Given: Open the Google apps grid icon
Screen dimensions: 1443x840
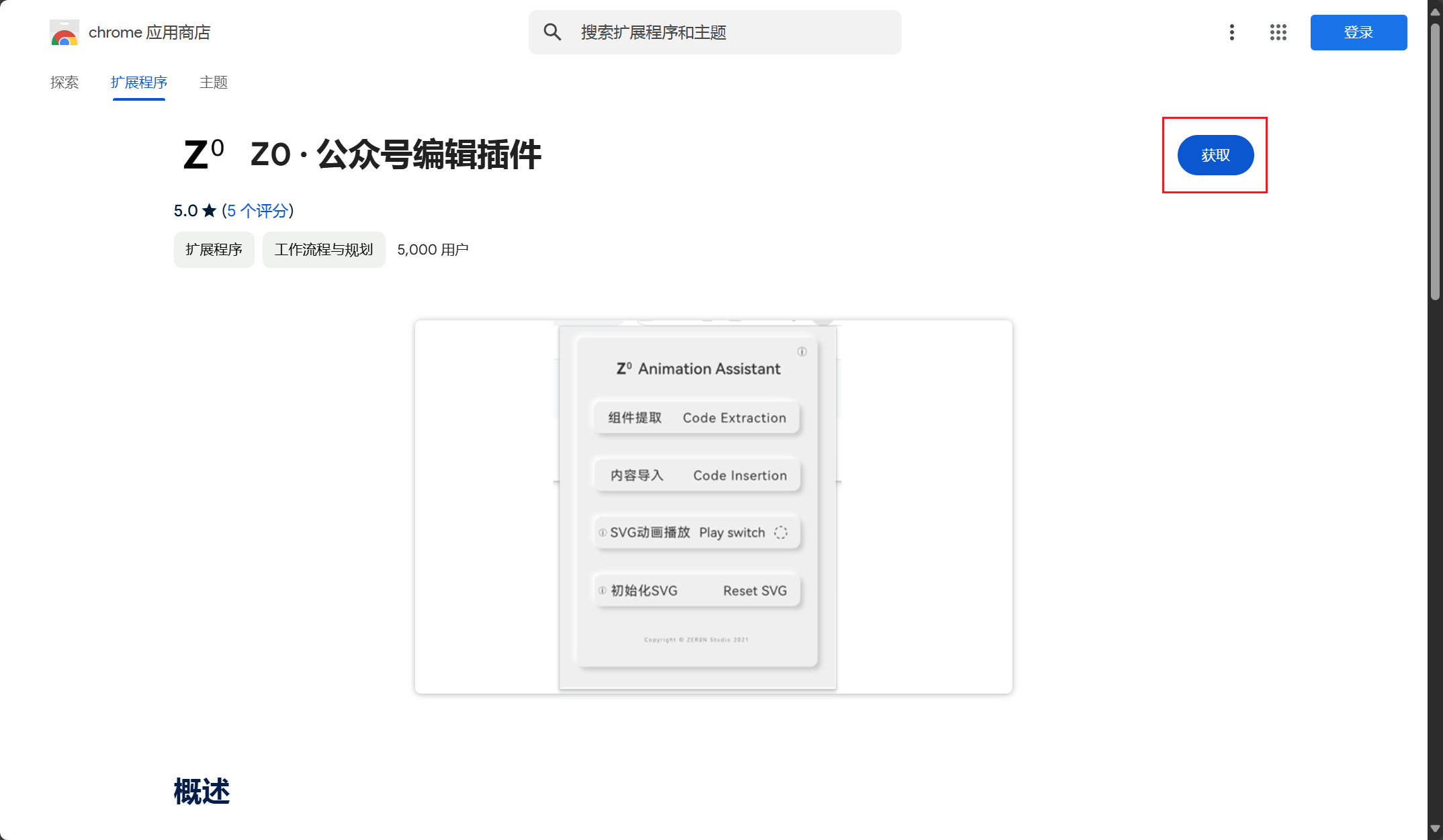Looking at the screenshot, I should tap(1278, 32).
